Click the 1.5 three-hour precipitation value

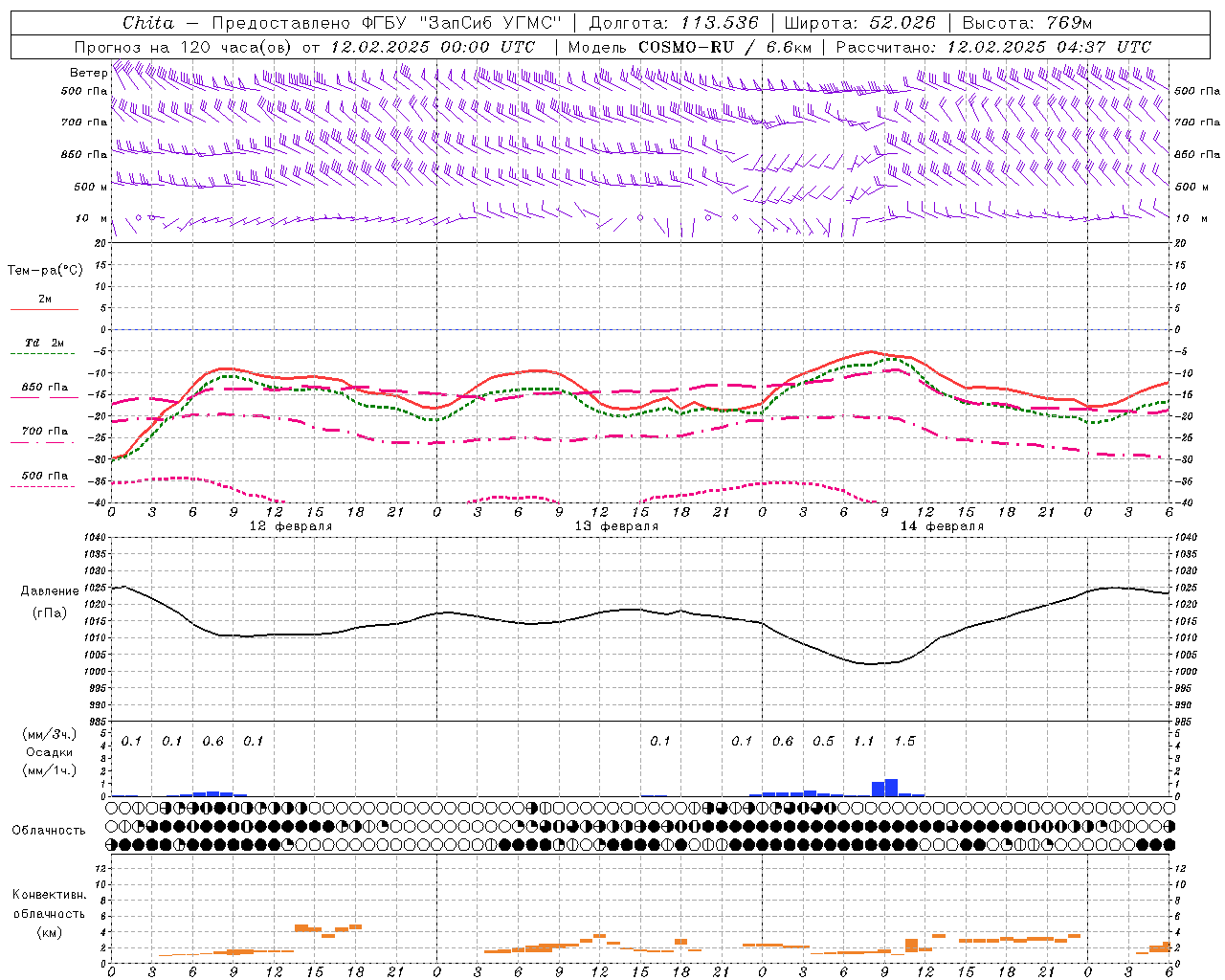tap(904, 741)
